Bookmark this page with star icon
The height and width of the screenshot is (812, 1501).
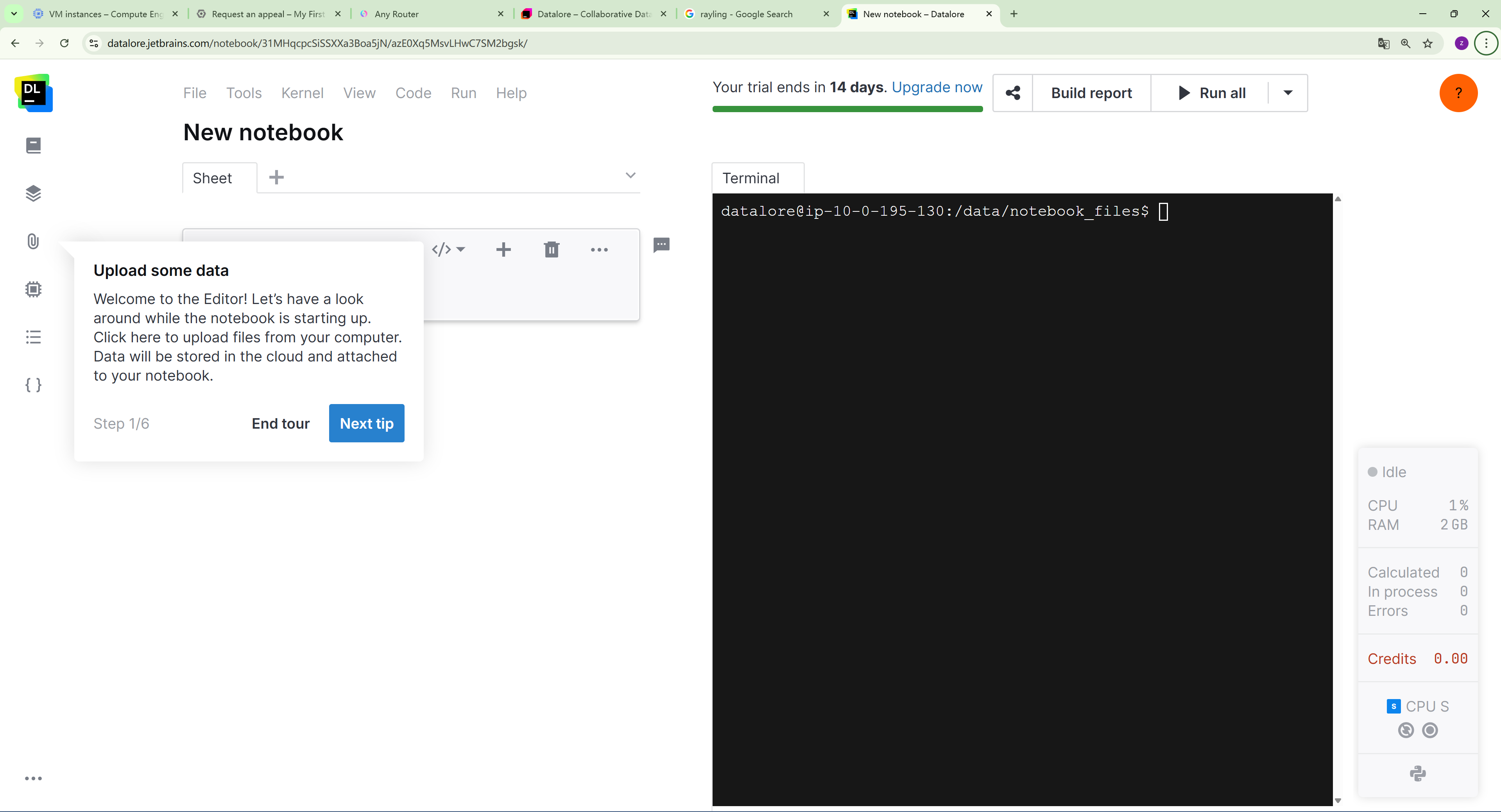point(1428,43)
